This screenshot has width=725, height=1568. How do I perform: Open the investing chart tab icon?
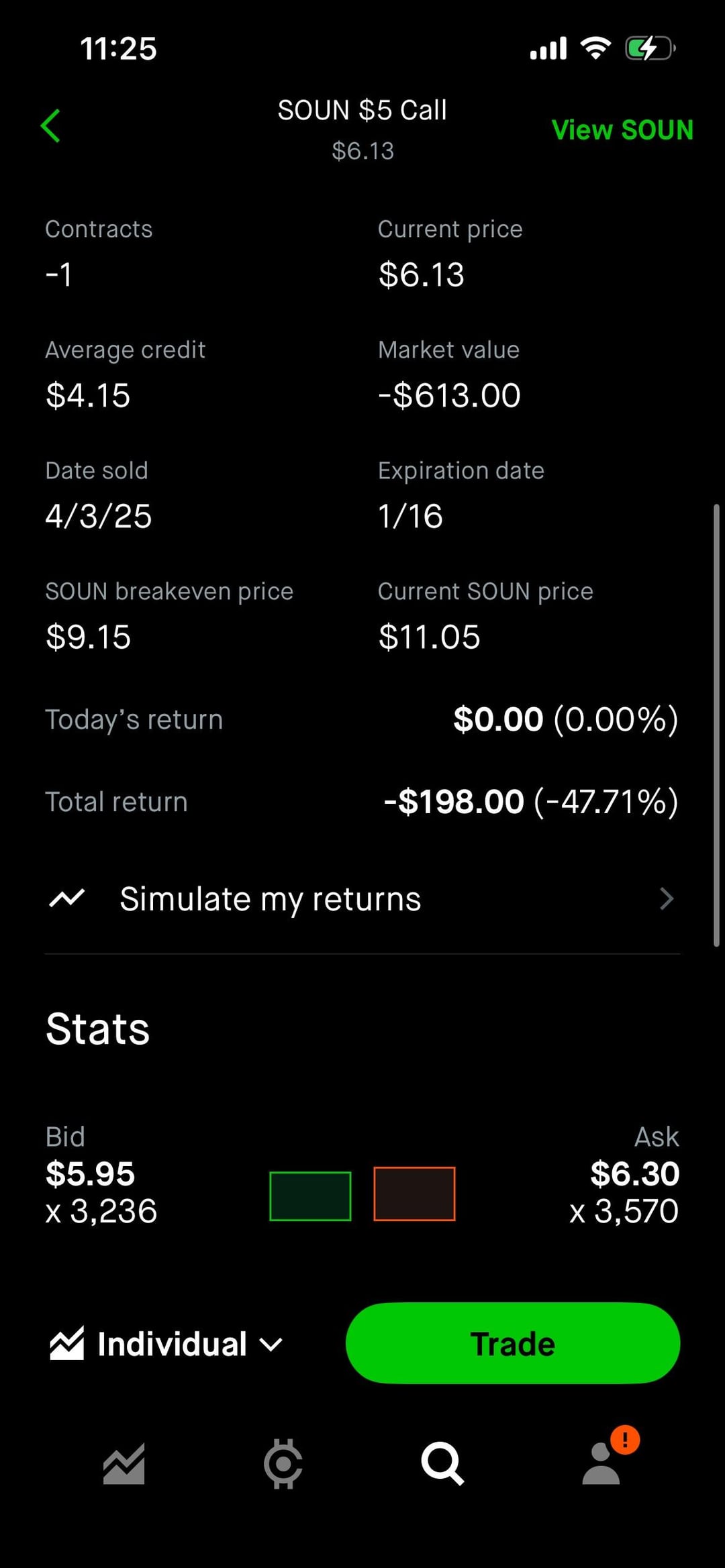pyautogui.click(x=124, y=1464)
